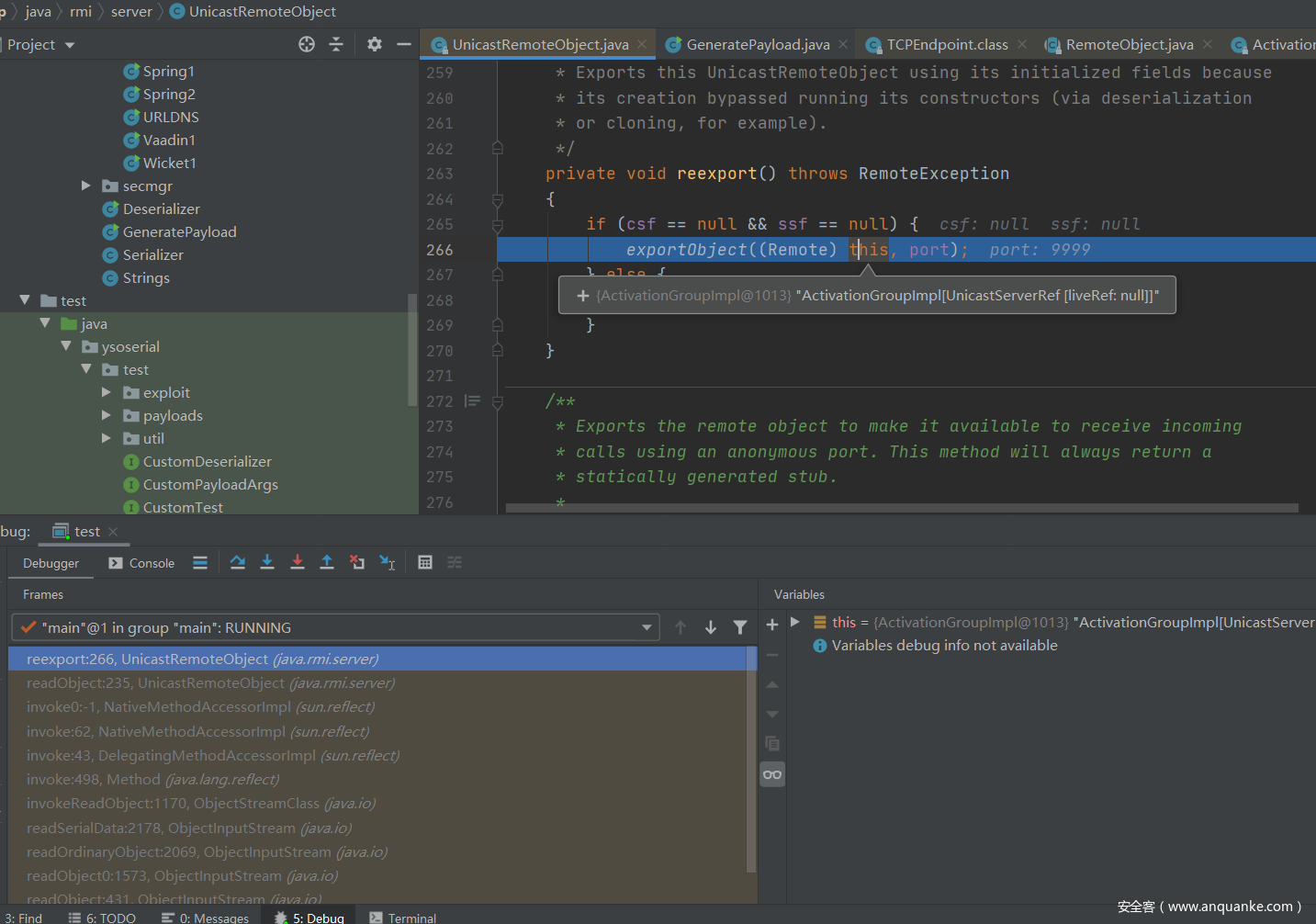Toggle code folding at line 265
Image resolution: width=1316 pixels, height=924 pixels.
coord(497,225)
